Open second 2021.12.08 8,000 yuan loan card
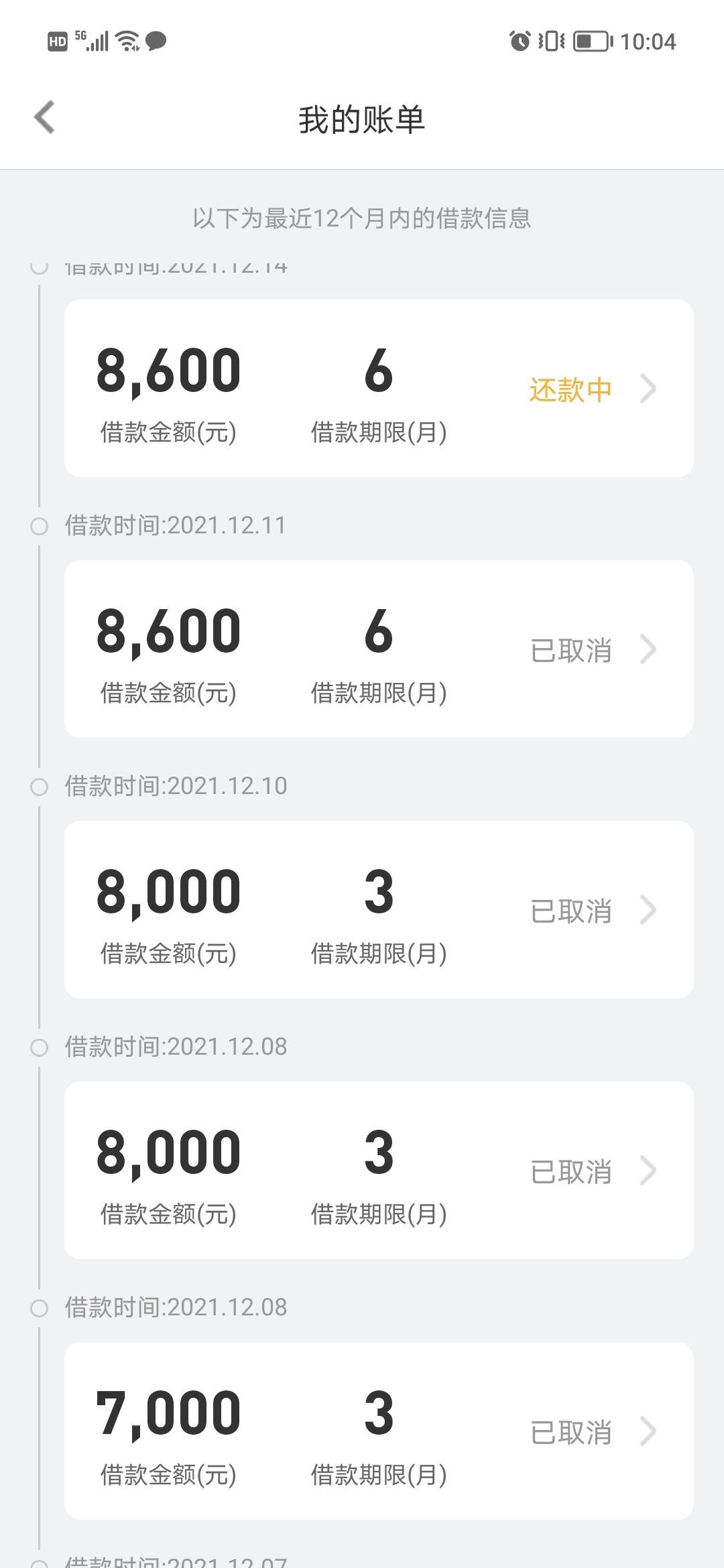This screenshot has height=1568, width=724. point(379,1170)
